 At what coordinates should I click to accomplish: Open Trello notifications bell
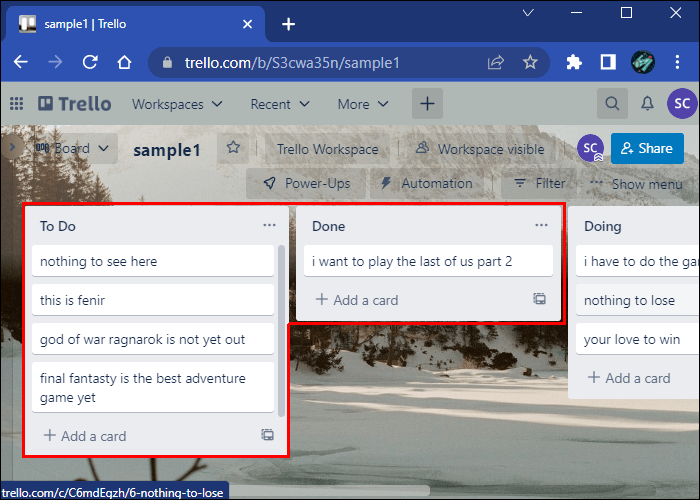click(x=647, y=104)
